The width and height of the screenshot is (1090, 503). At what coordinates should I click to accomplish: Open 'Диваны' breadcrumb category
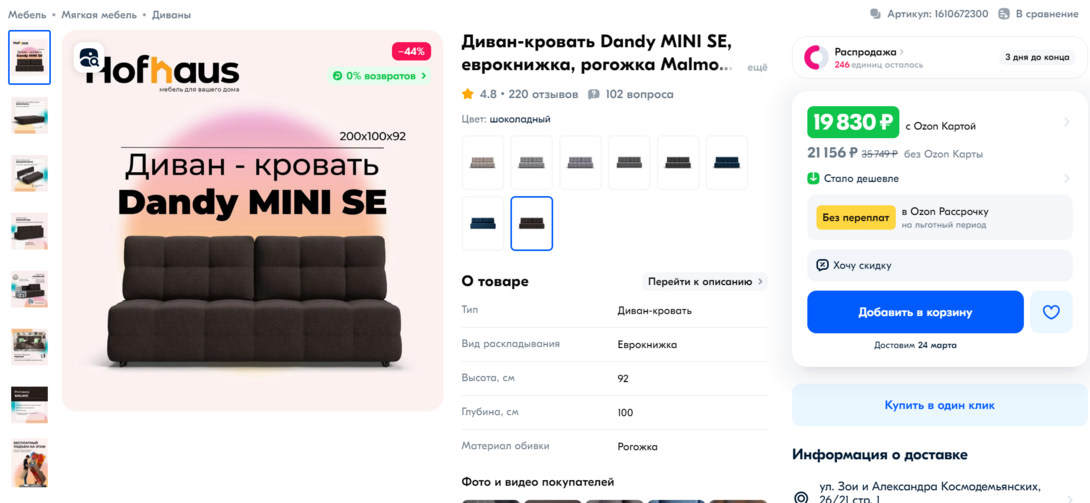click(x=171, y=15)
